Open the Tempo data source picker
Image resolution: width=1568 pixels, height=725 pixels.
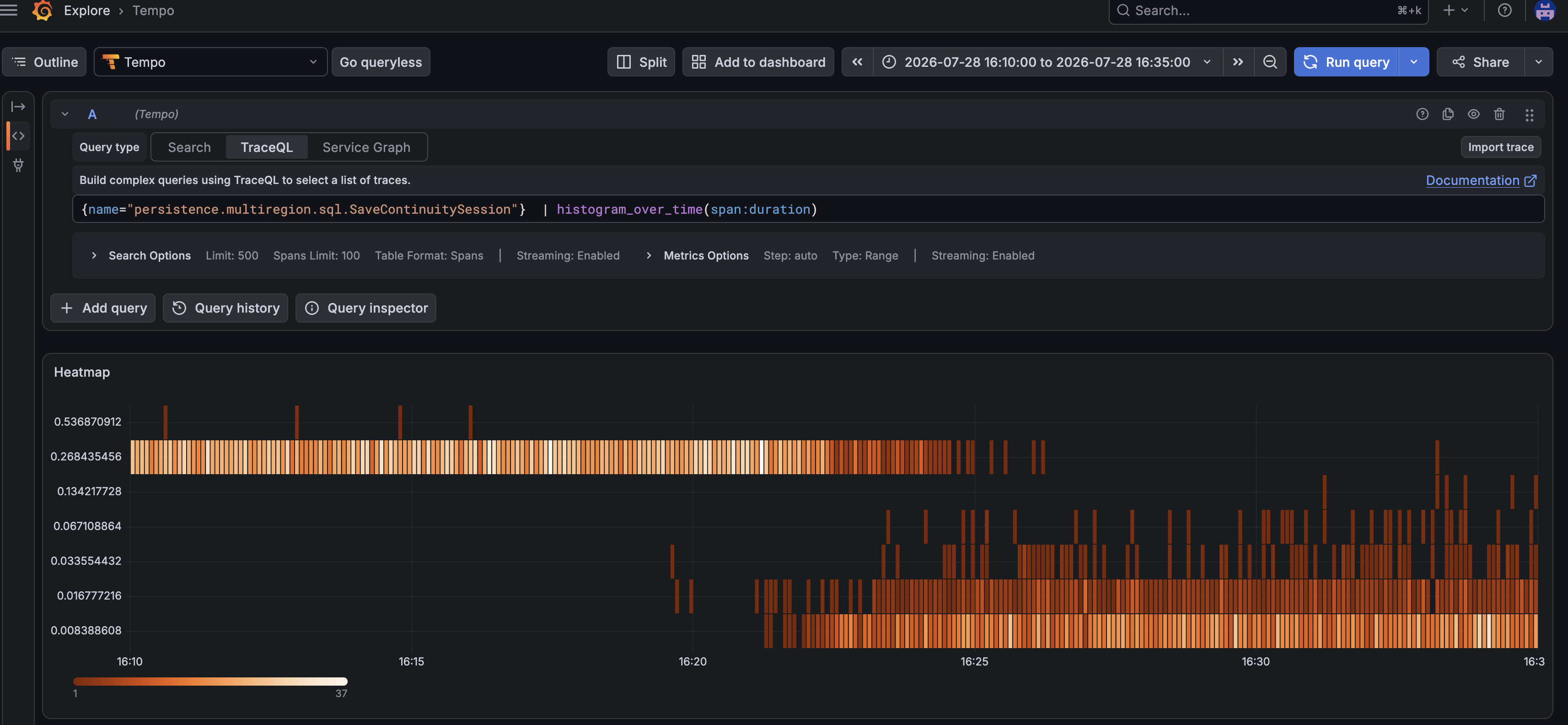[x=210, y=62]
